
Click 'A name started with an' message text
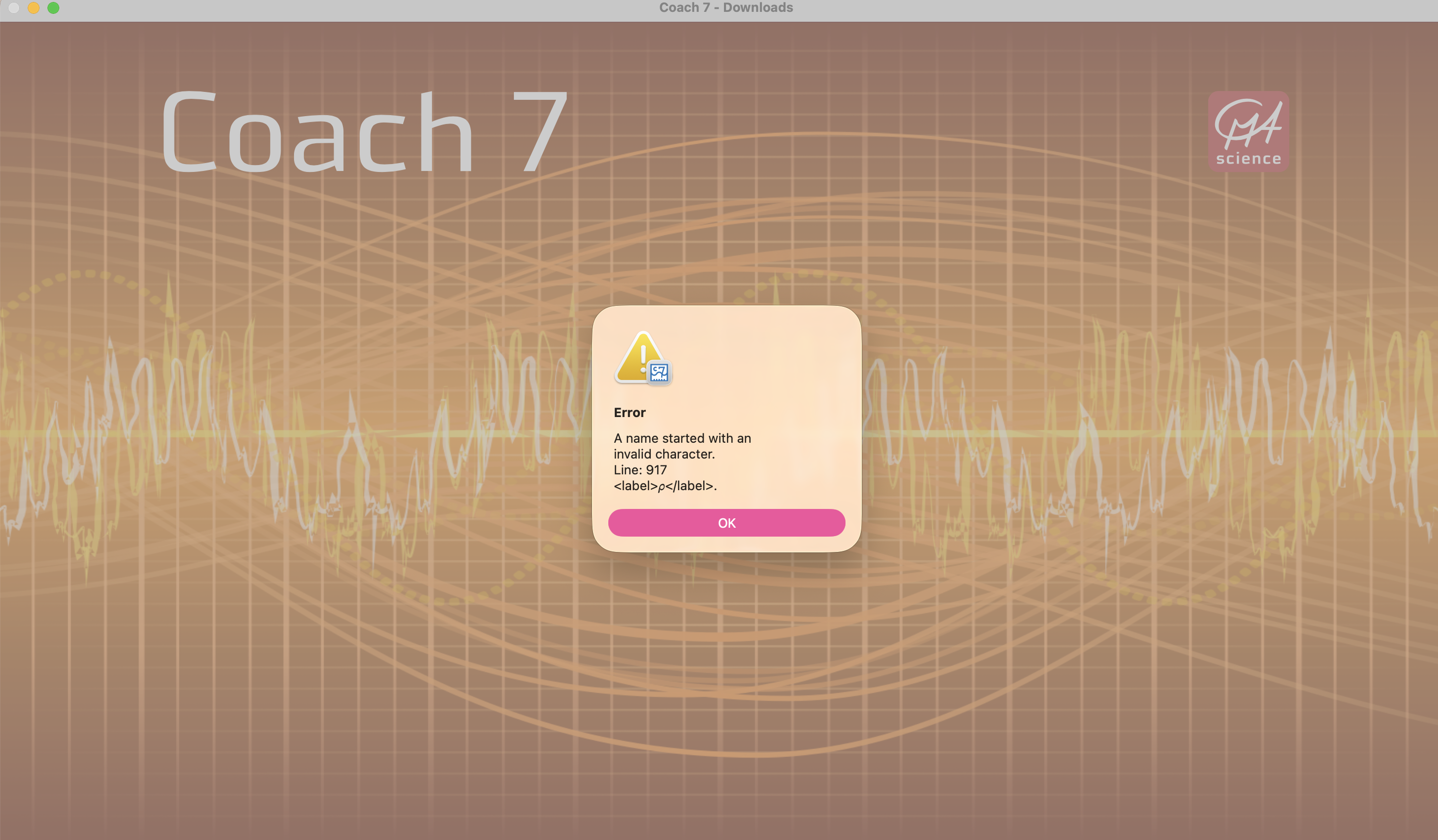(x=682, y=438)
